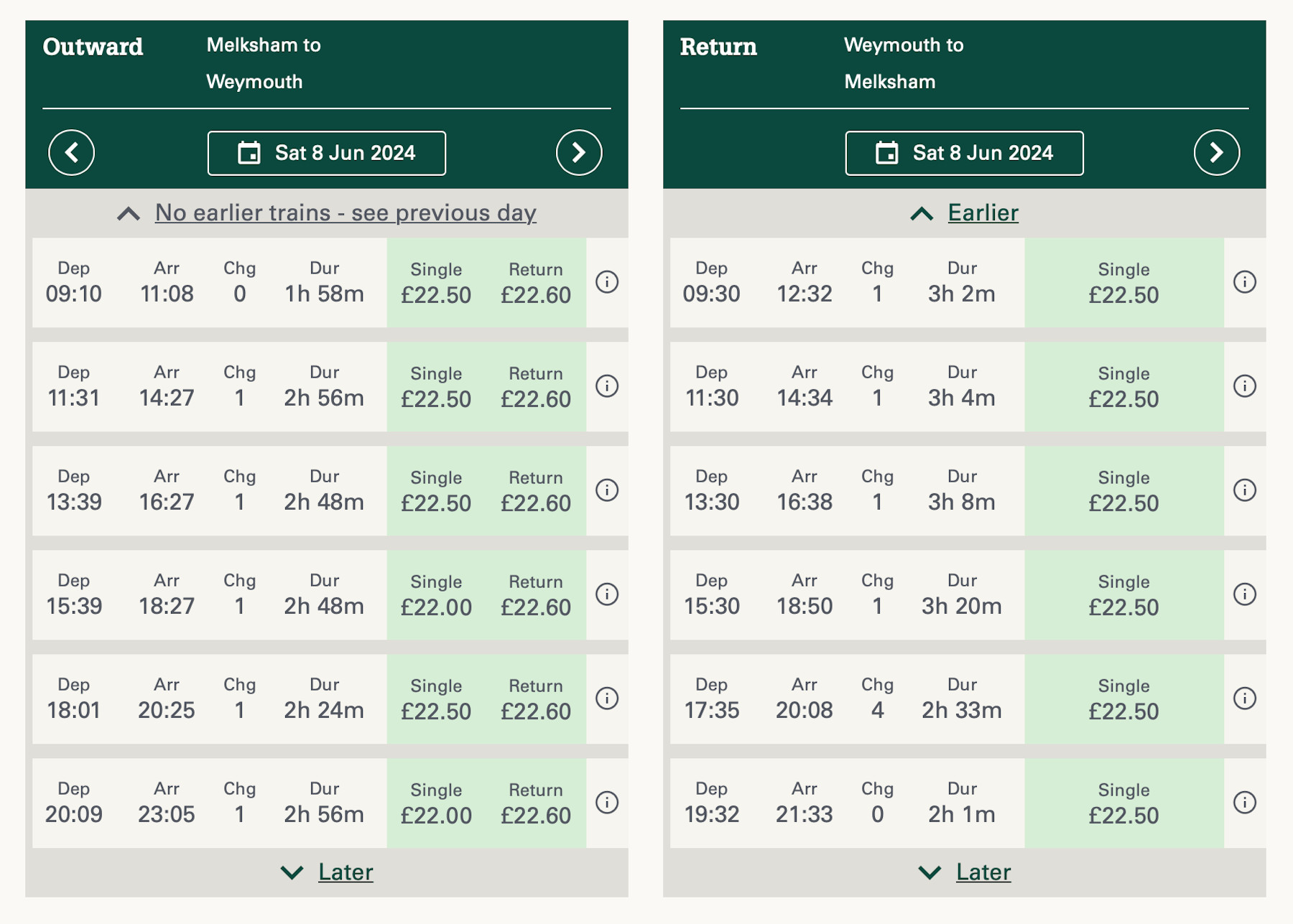
Task: Show info for 17:35 return train
Action: pyautogui.click(x=1244, y=699)
